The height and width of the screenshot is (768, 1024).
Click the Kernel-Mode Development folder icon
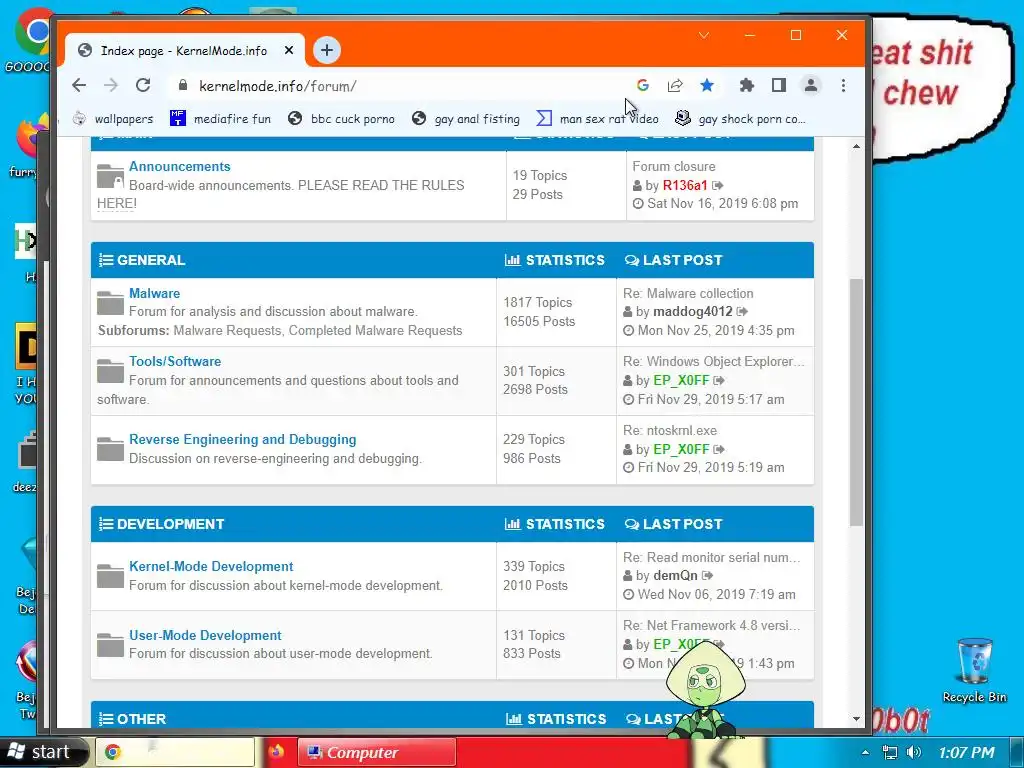(x=110, y=575)
